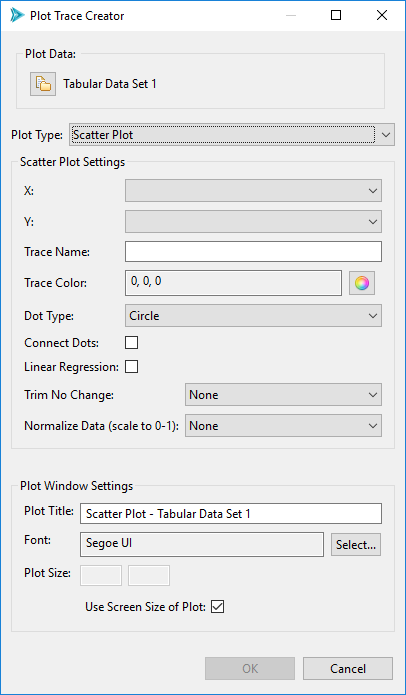406x695 pixels.
Task: Click the Plot Title text field
Action: 230,513
